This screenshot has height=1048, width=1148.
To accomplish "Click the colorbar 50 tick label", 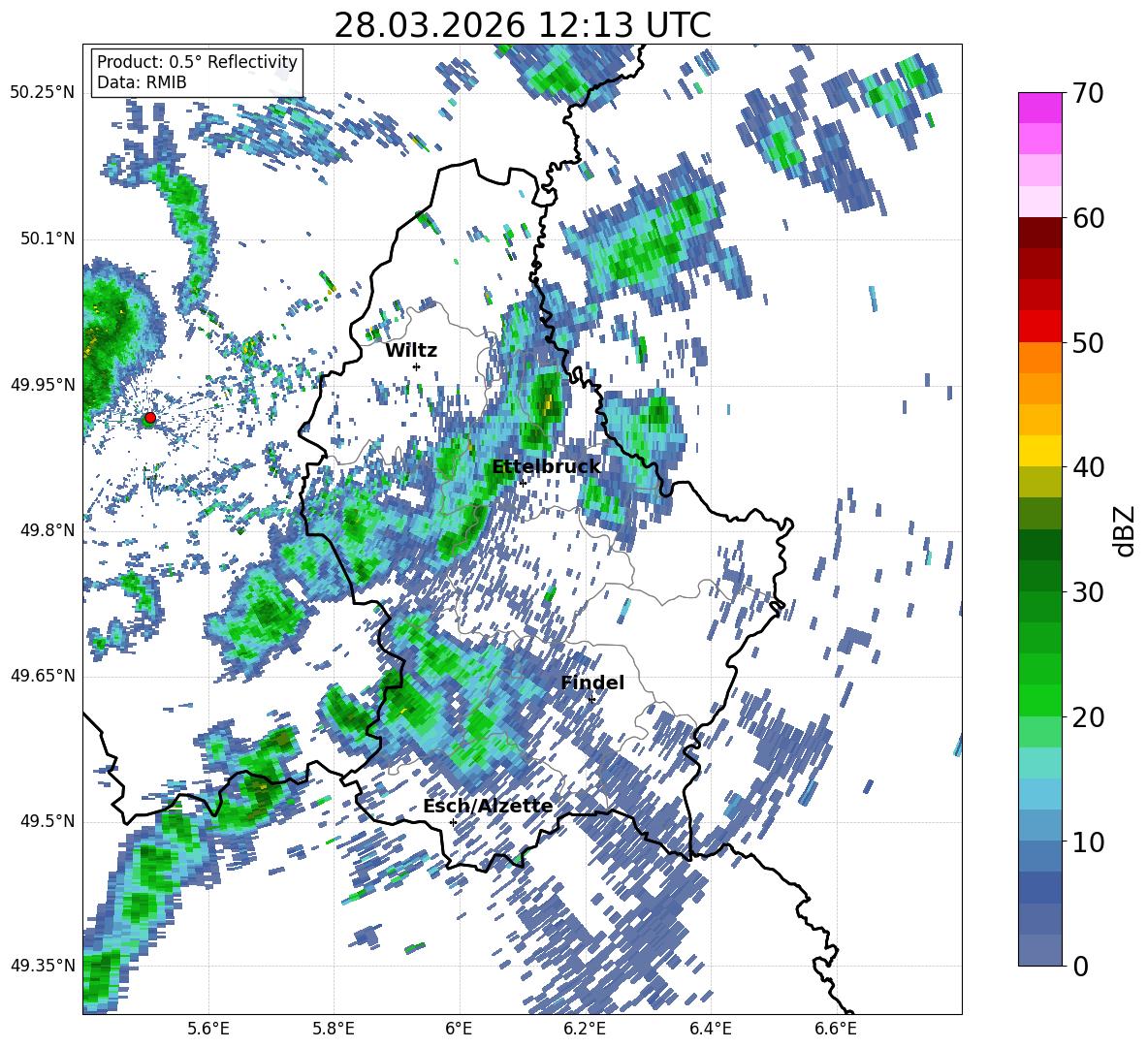I will pyautogui.click(x=1088, y=343).
